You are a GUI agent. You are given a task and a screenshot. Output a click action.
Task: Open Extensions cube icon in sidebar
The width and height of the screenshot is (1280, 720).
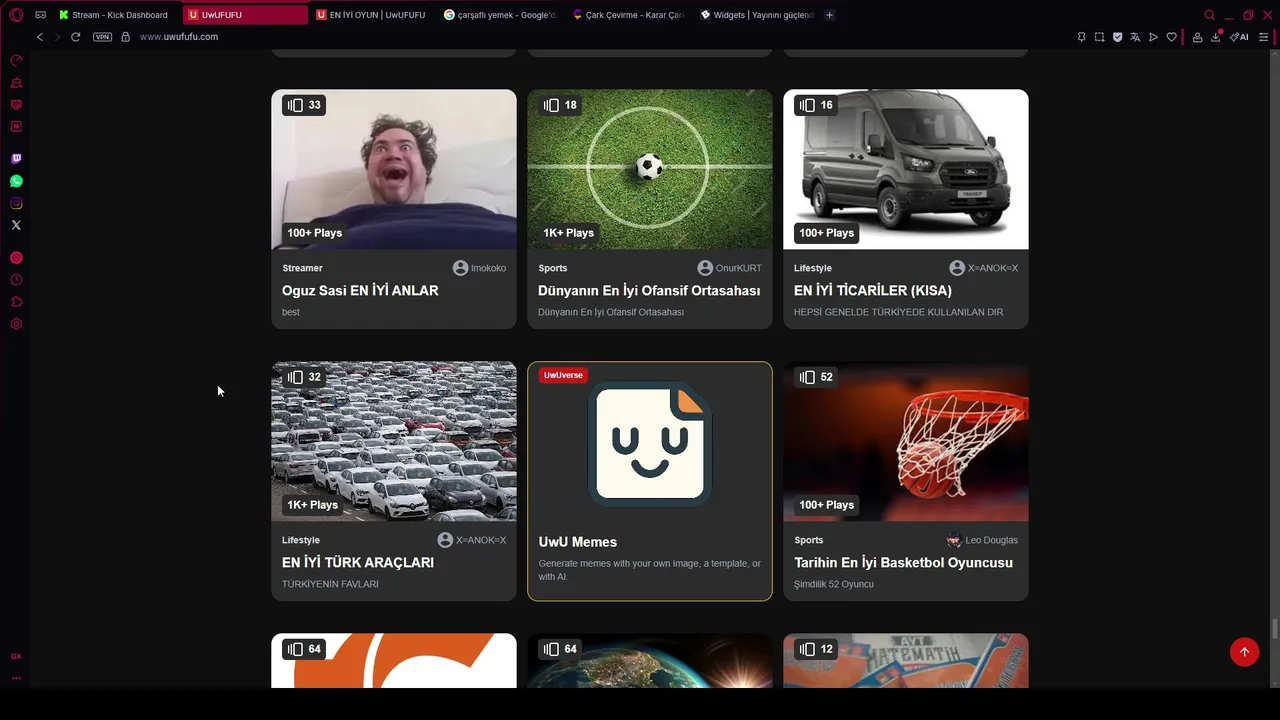[x=16, y=302]
